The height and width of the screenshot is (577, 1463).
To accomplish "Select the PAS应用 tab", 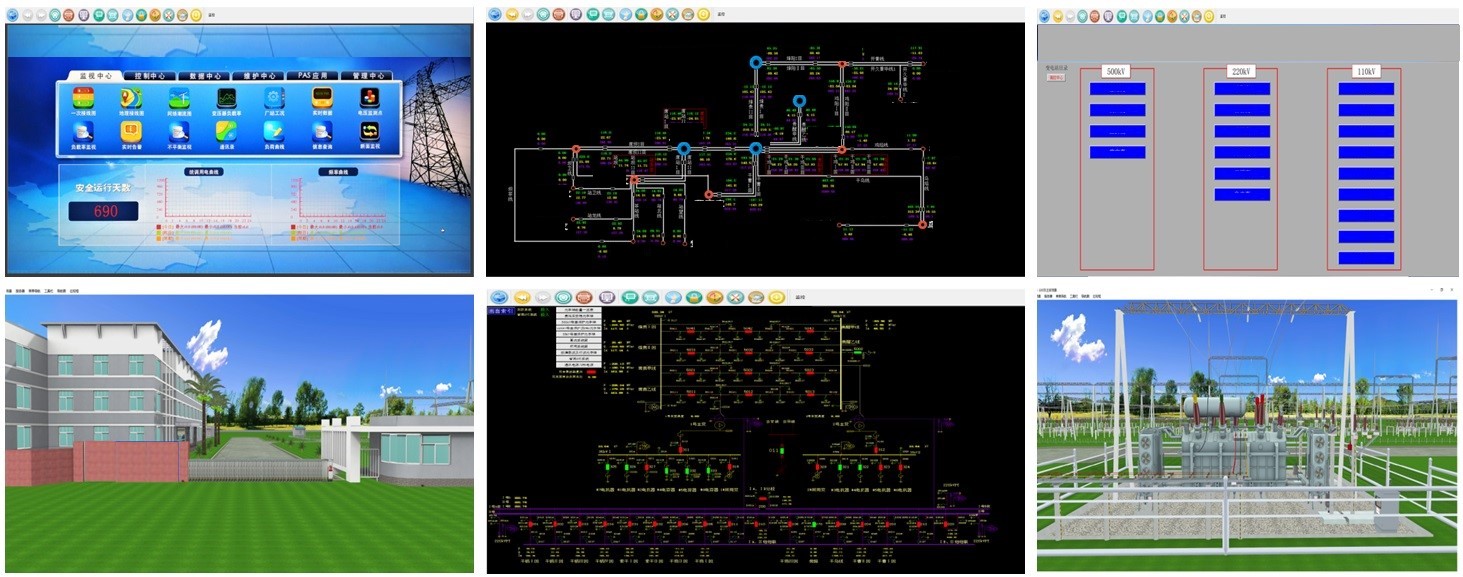I will (312, 75).
